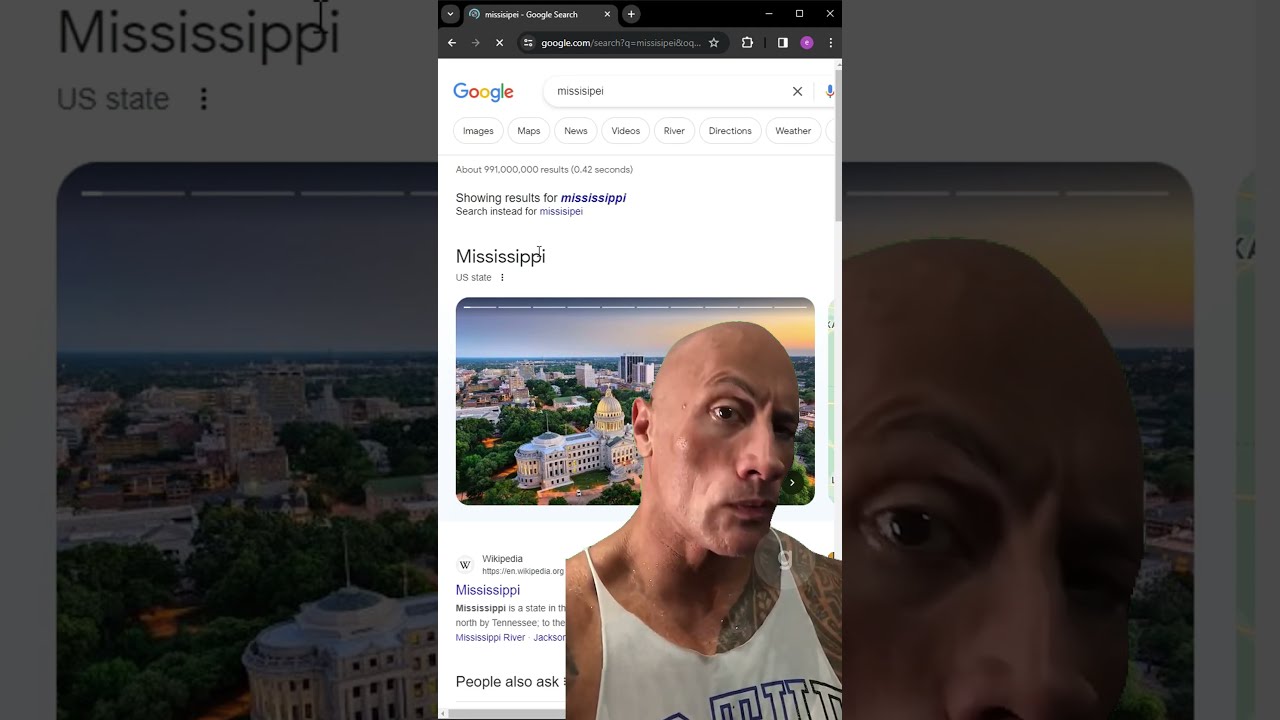The height and width of the screenshot is (720, 1280).
Task: Select the Weather filter chip
Action: click(x=793, y=131)
